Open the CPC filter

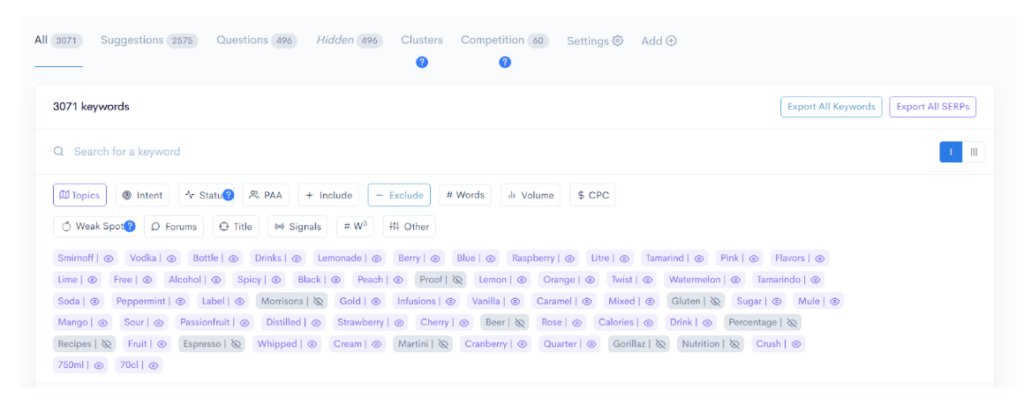[592, 195]
